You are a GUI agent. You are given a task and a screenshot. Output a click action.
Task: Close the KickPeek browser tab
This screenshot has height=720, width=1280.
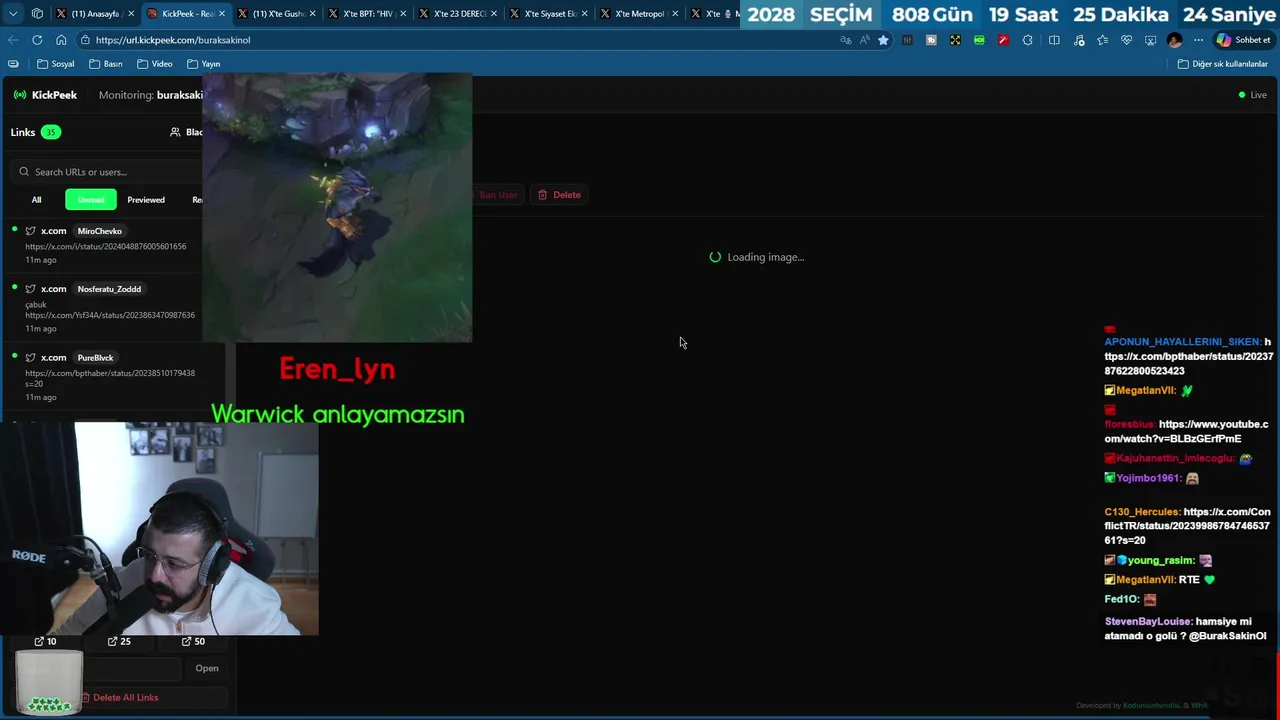tap(221, 14)
